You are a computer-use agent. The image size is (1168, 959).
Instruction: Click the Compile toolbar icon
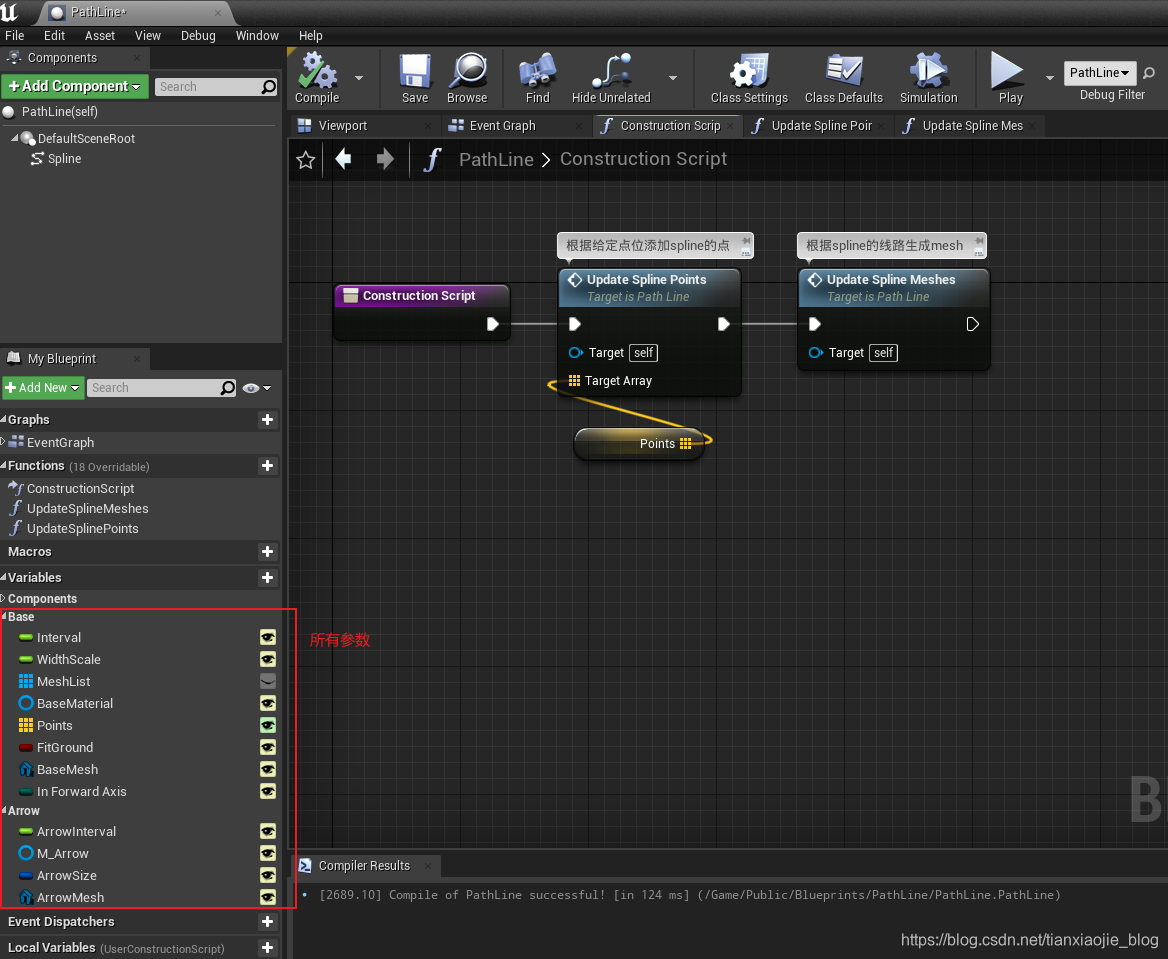317,72
